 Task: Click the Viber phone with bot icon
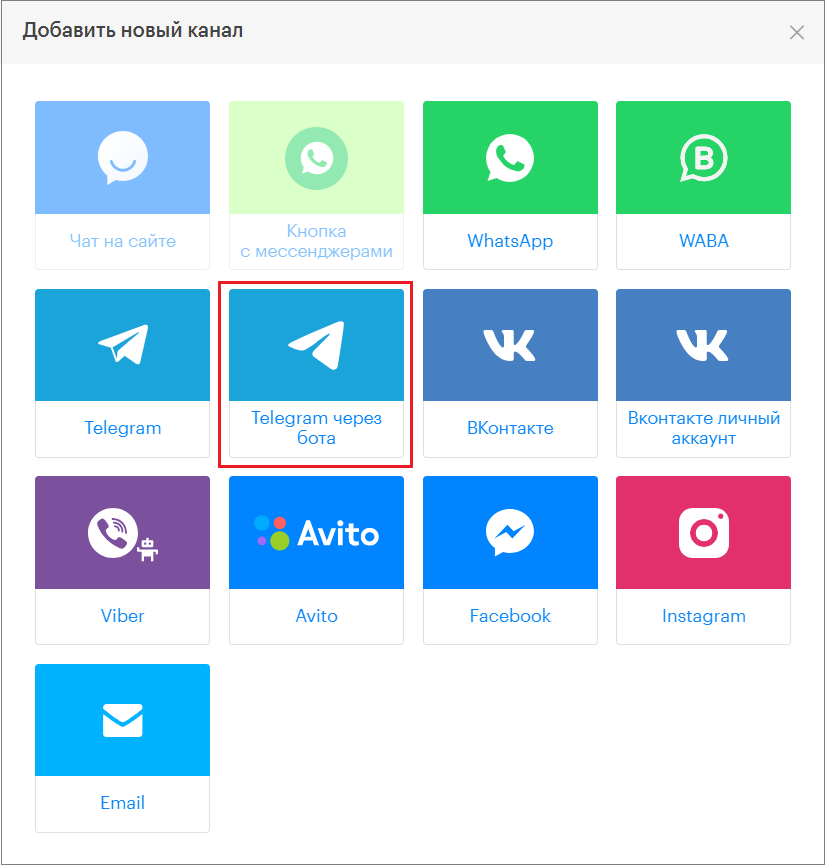click(123, 534)
